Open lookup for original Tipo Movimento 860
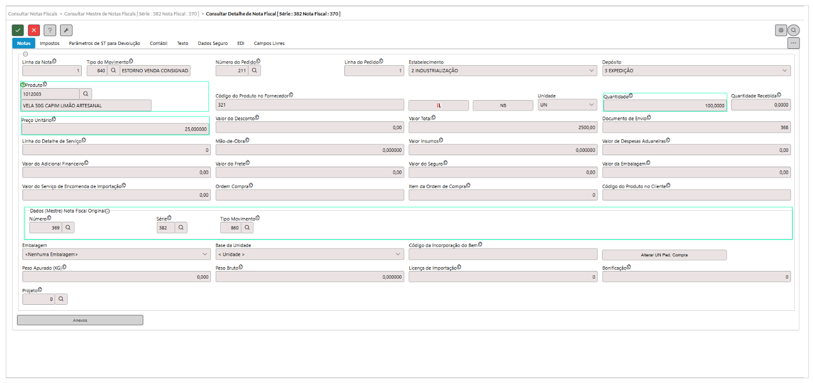The width and height of the screenshot is (813, 383). tap(247, 228)
